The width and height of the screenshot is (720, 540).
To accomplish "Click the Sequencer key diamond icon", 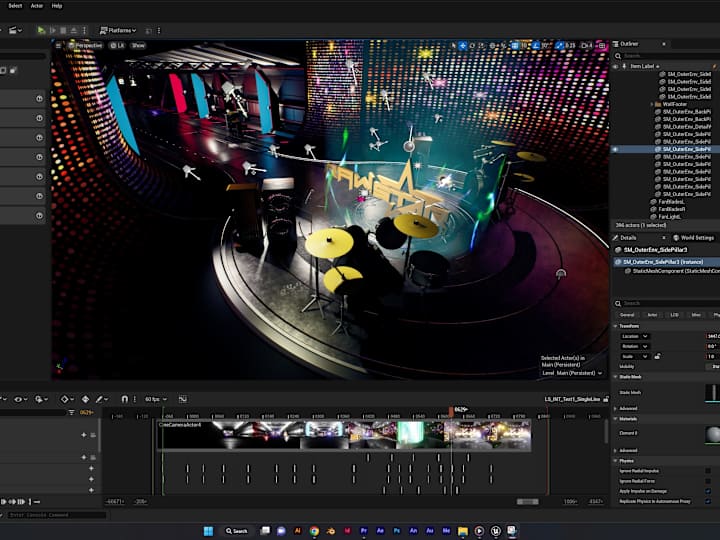I will point(65,399).
